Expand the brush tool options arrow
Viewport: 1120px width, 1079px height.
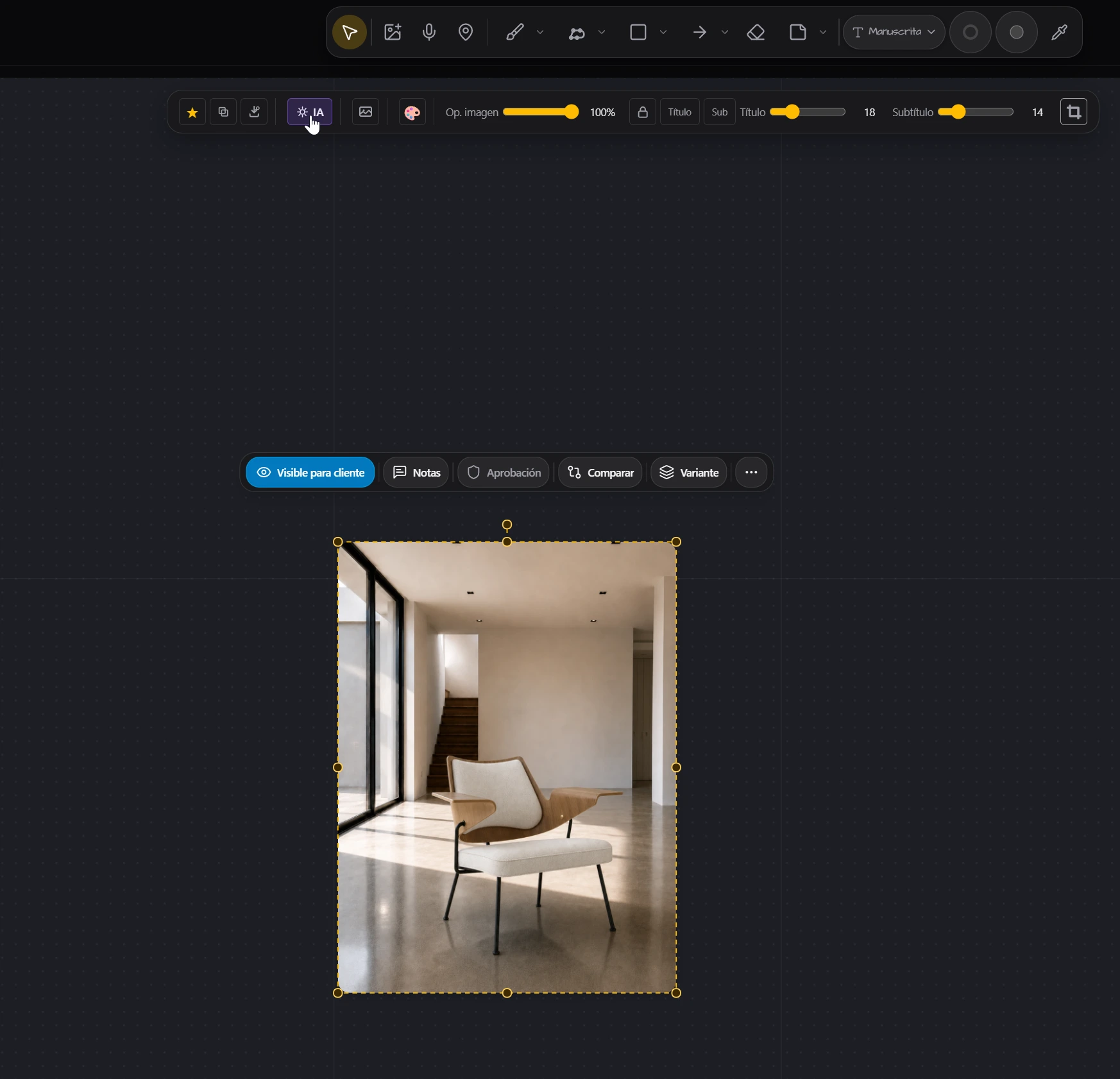(x=540, y=32)
